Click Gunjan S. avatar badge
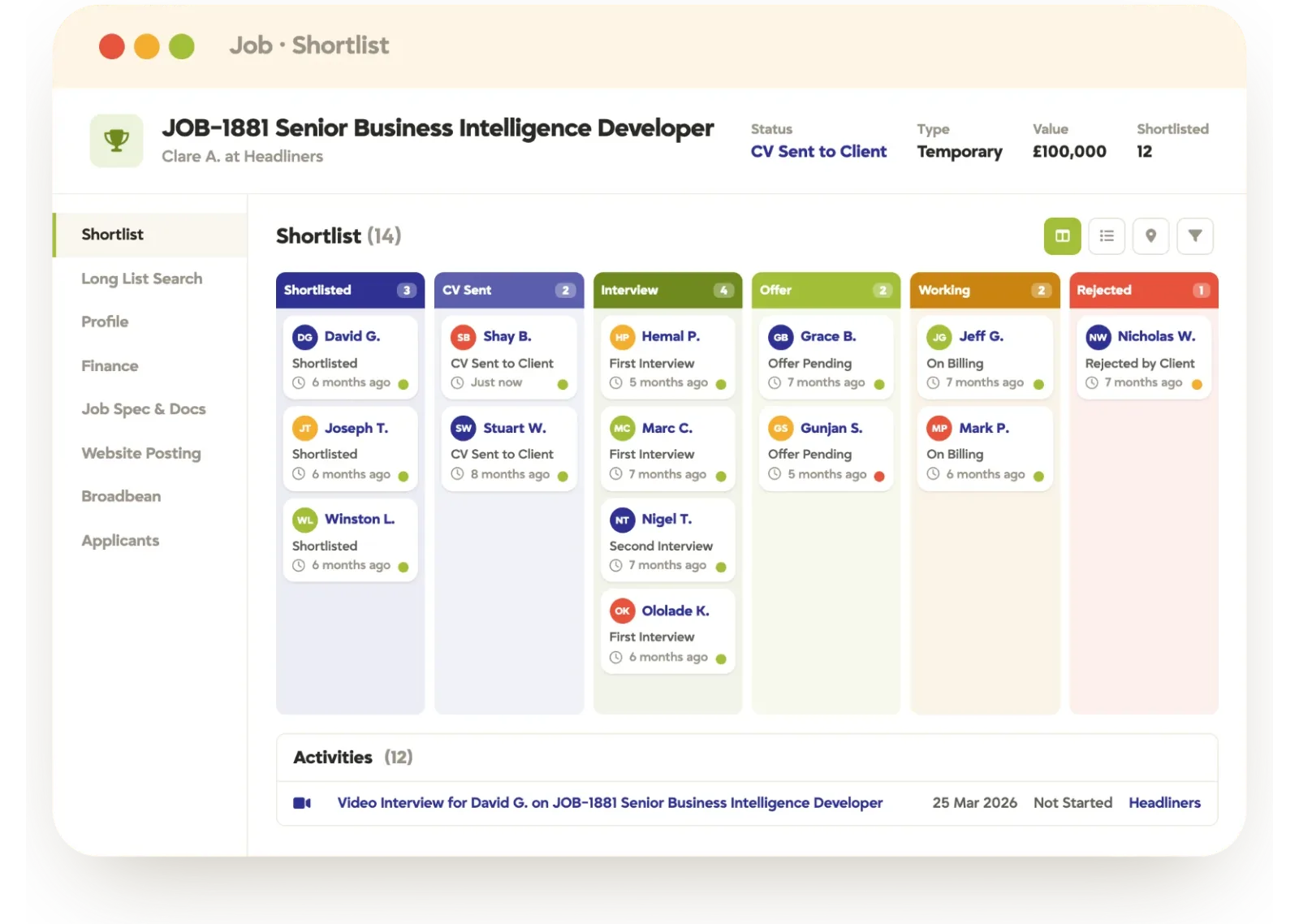Viewport: 1299px width, 924px height. [781, 428]
